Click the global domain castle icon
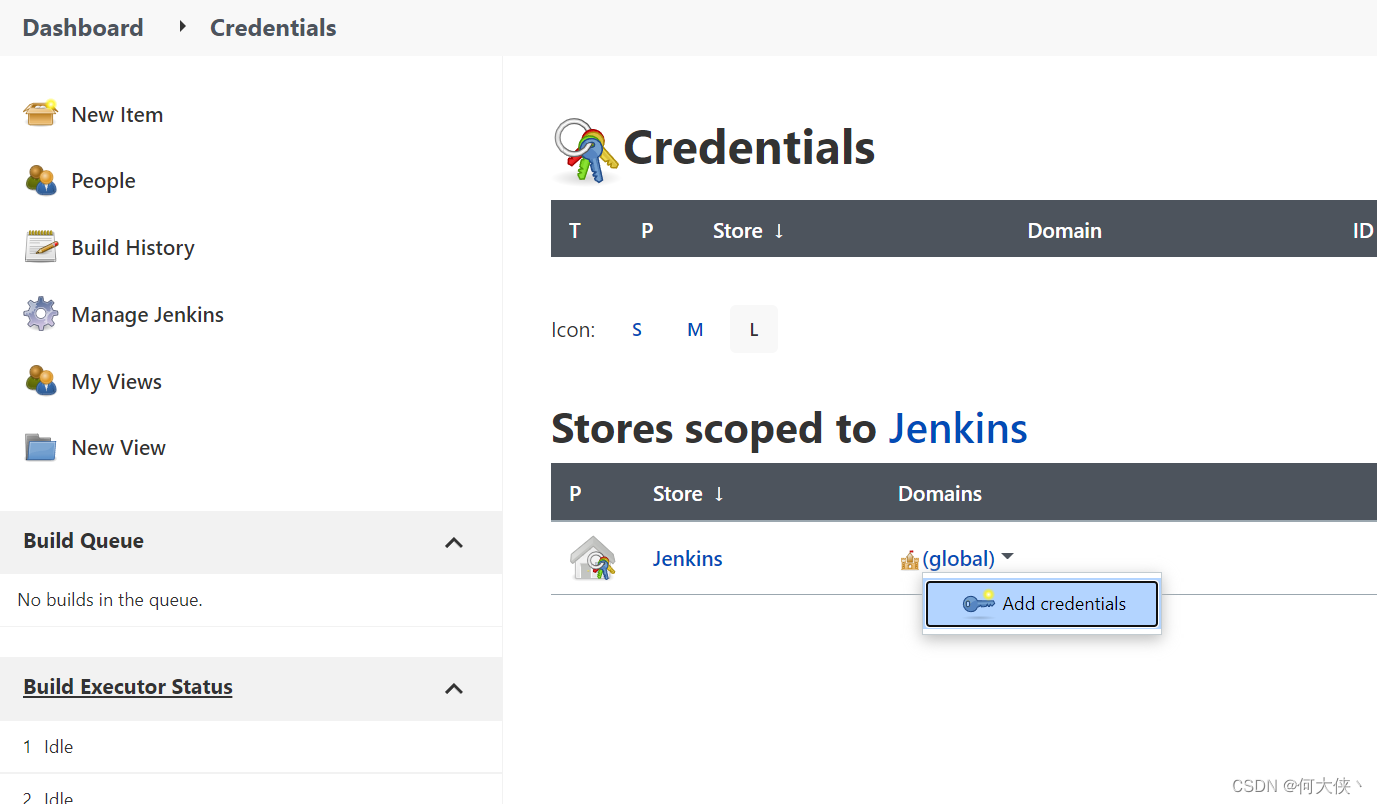The height and width of the screenshot is (804, 1377). [x=910, y=560]
